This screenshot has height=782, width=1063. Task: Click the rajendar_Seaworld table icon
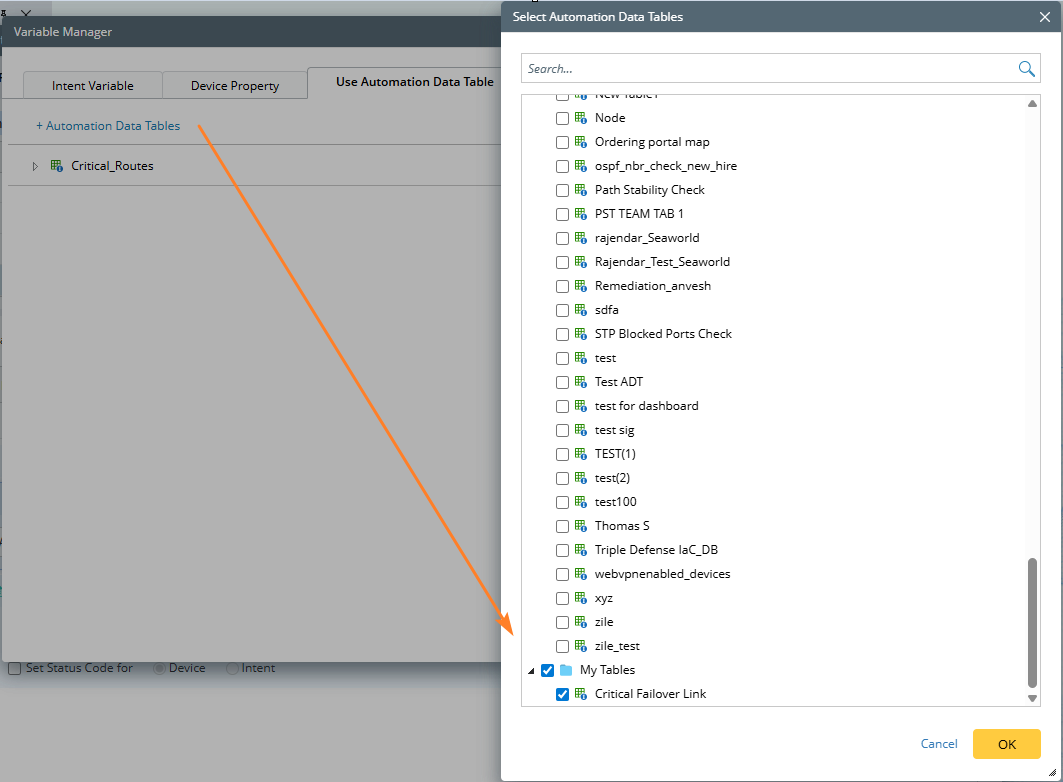(x=581, y=238)
